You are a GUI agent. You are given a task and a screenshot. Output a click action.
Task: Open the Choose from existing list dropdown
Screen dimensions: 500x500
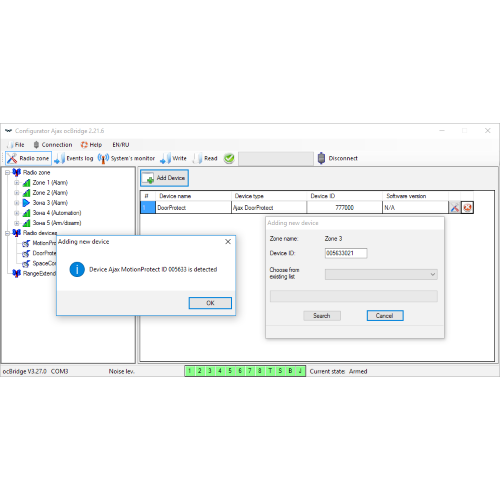[x=381, y=274]
